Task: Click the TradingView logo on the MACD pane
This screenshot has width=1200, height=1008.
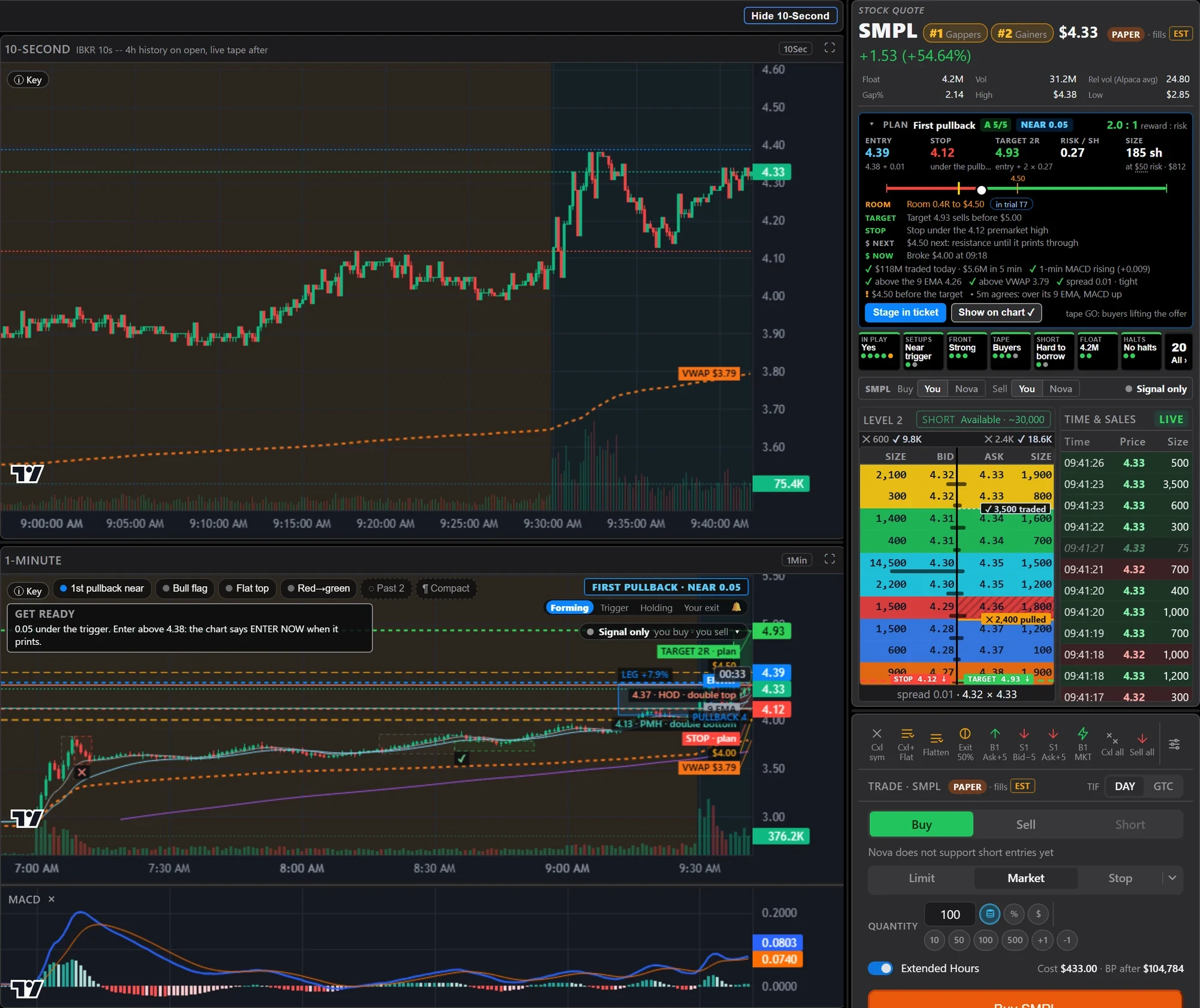Action: 26,988
